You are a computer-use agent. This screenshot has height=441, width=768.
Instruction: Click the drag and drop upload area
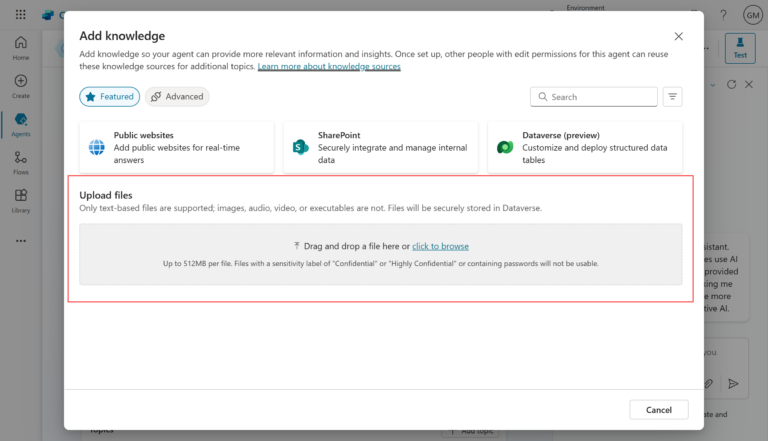[381, 254]
